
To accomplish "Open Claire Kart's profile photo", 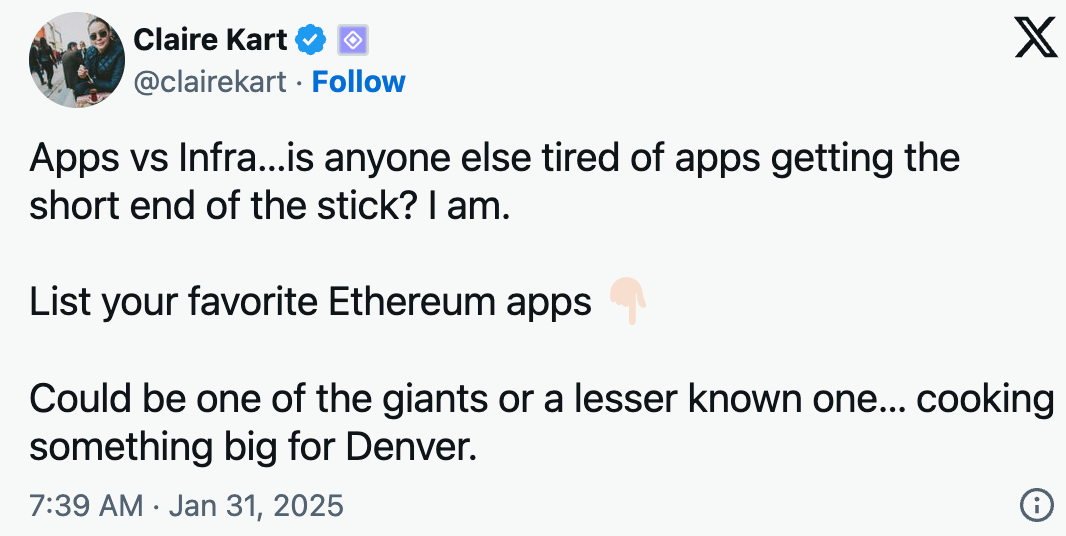I will coord(77,61).
